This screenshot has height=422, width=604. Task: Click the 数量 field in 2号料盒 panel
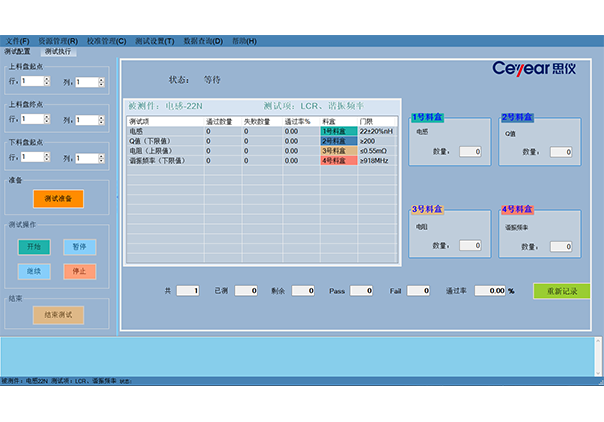[x=560, y=152]
